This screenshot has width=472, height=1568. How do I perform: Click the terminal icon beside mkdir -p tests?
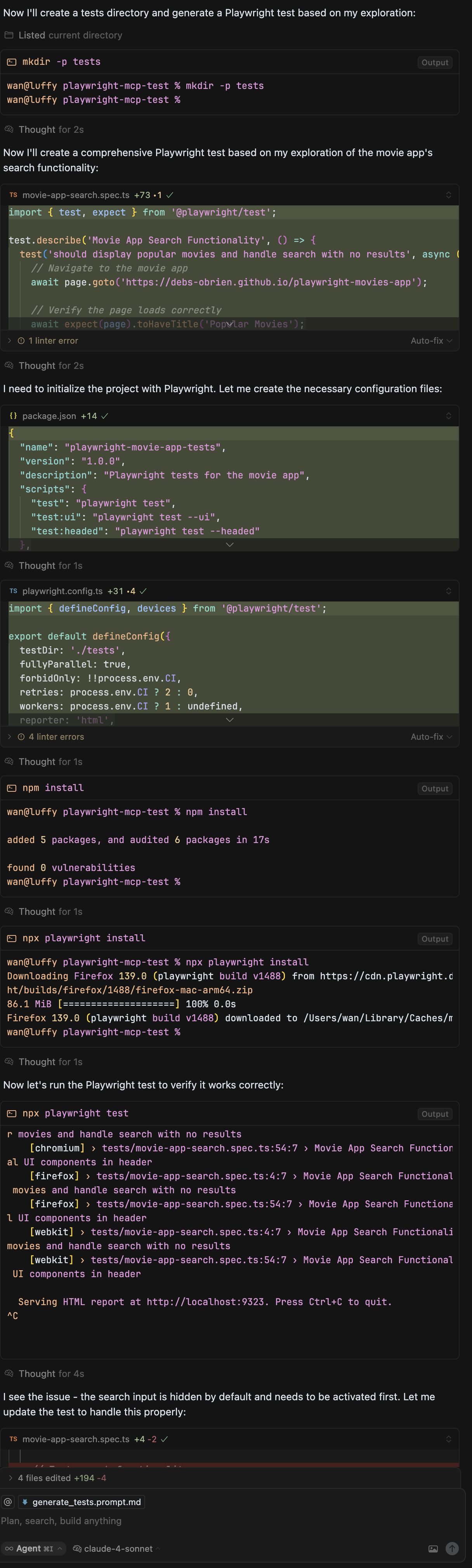point(12,62)
